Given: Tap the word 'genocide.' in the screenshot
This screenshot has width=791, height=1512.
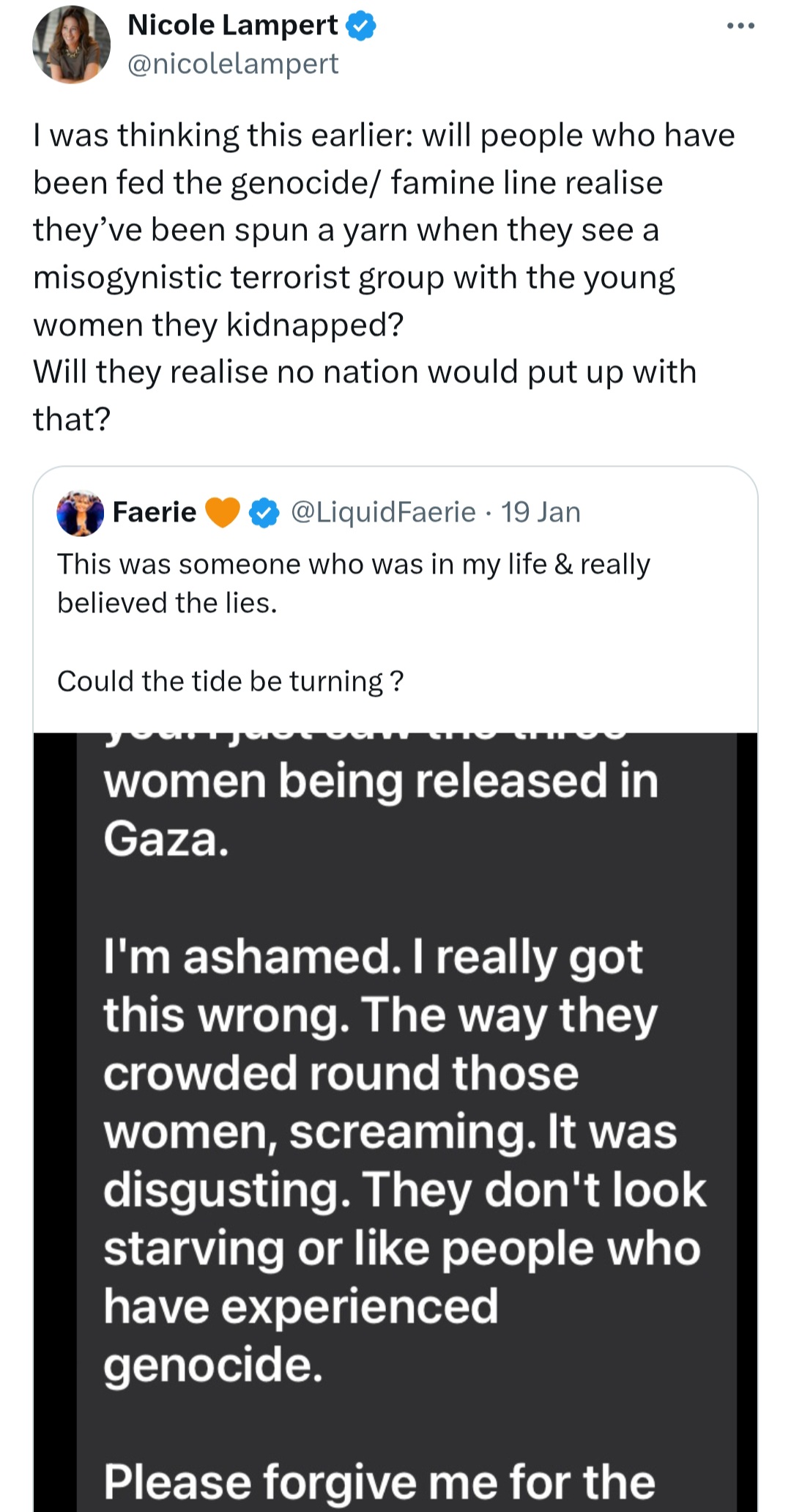Looking at the screenshot, I should 212,1365.
